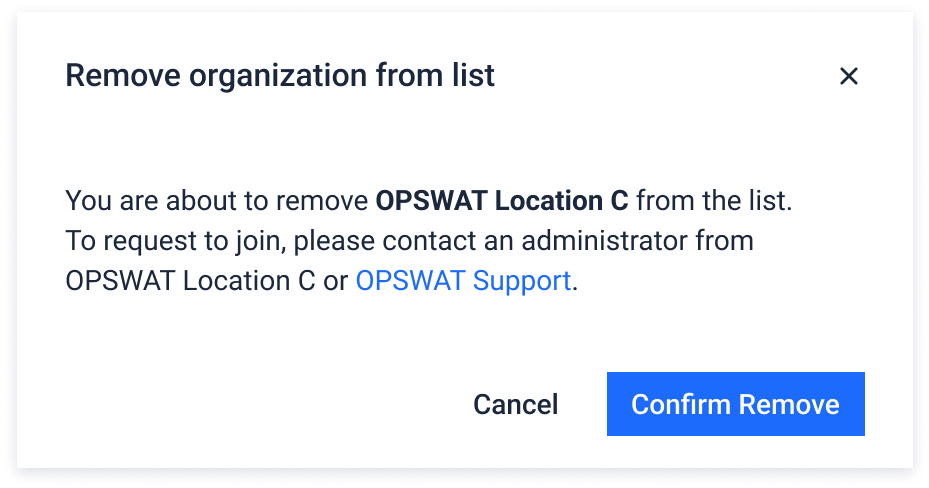Click the dialog title Remove organization from list
This screenshot has width=929, height=488.
[x=280, y=76]
